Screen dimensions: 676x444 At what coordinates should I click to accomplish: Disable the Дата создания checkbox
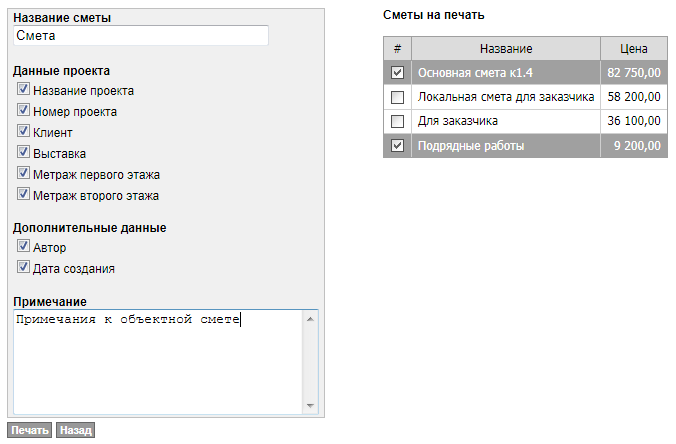23,268
